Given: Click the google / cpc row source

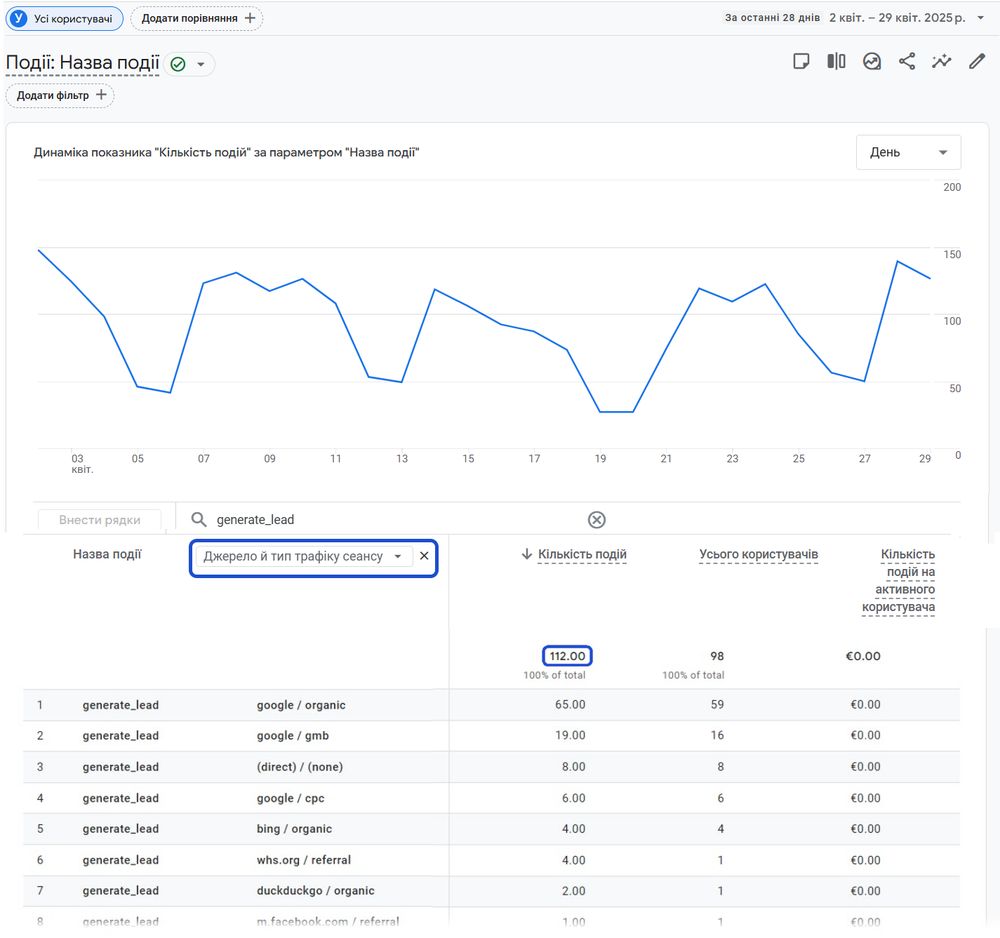Looking at the screenshot, I should pyautogui.click(x=290, y=798).
